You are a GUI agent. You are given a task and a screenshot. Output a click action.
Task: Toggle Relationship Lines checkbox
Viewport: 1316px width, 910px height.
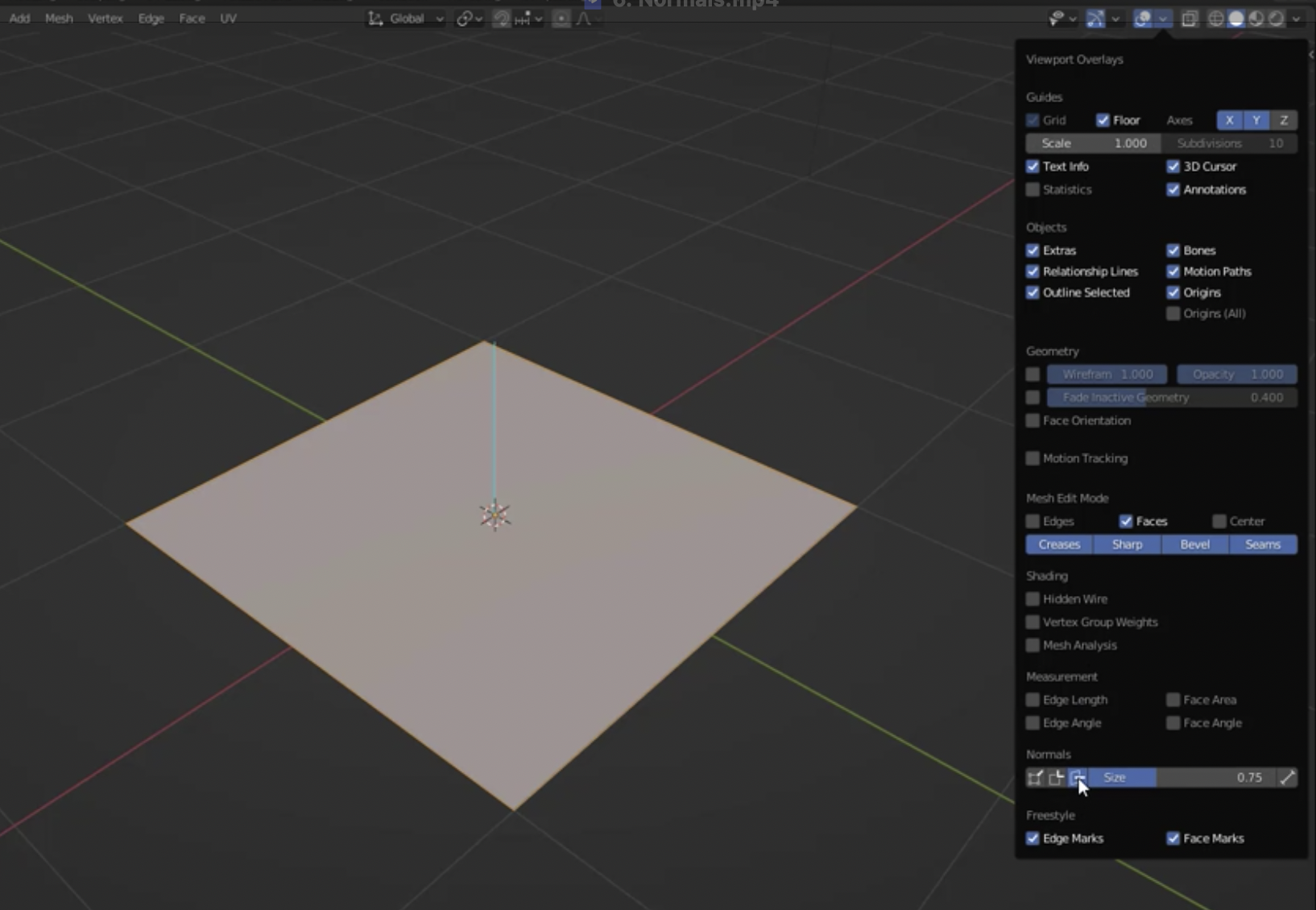click(1033, 271)
